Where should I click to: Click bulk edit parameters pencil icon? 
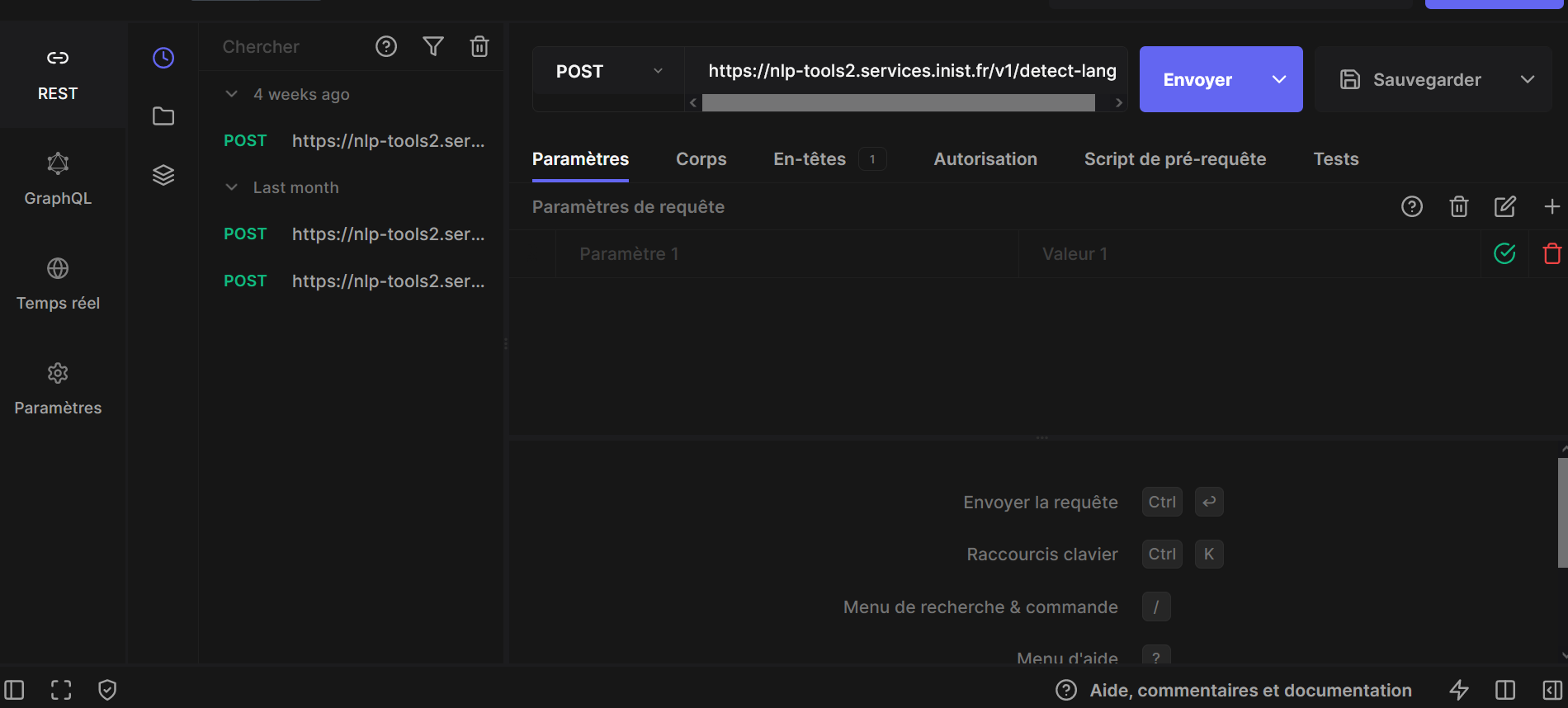coord(1504,206)
